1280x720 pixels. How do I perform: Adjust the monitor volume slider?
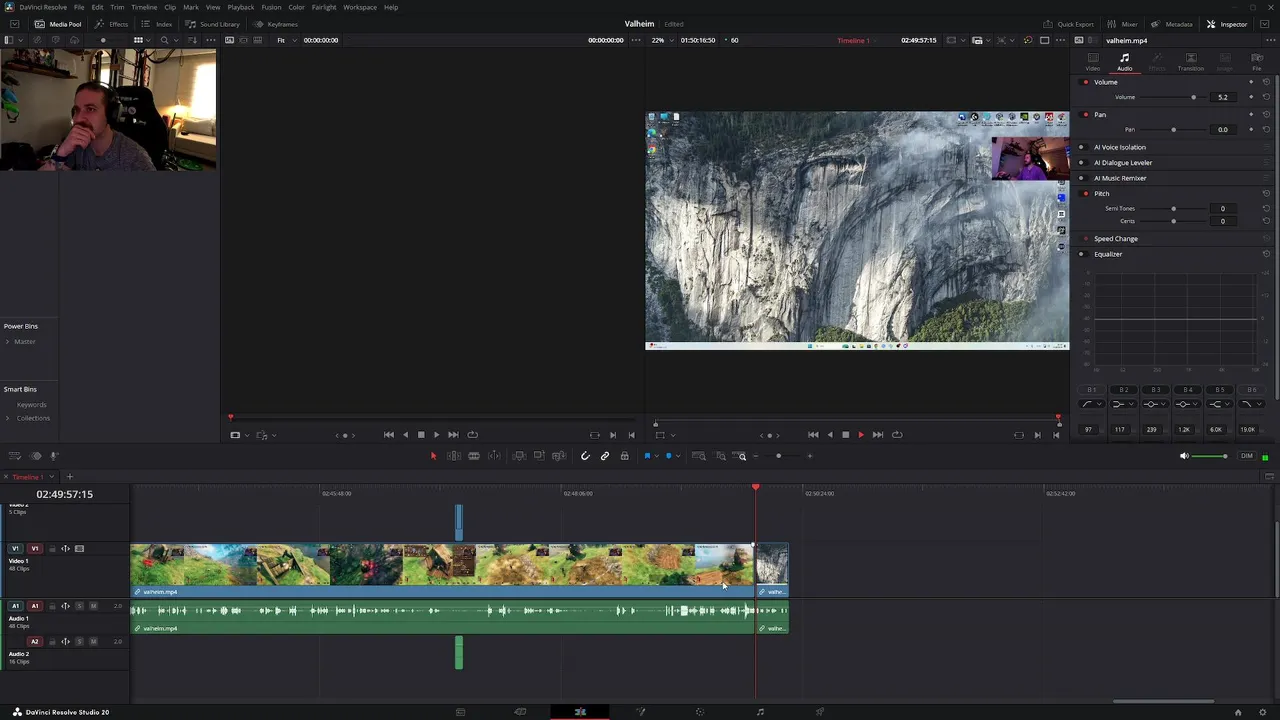tap(1210, 456)
